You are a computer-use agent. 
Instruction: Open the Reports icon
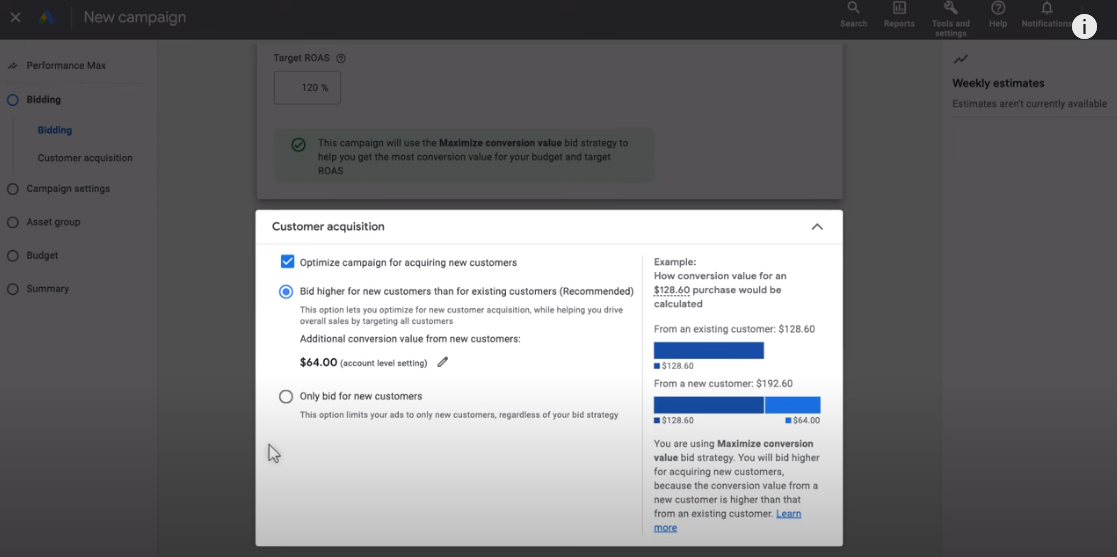click(899, 8)
